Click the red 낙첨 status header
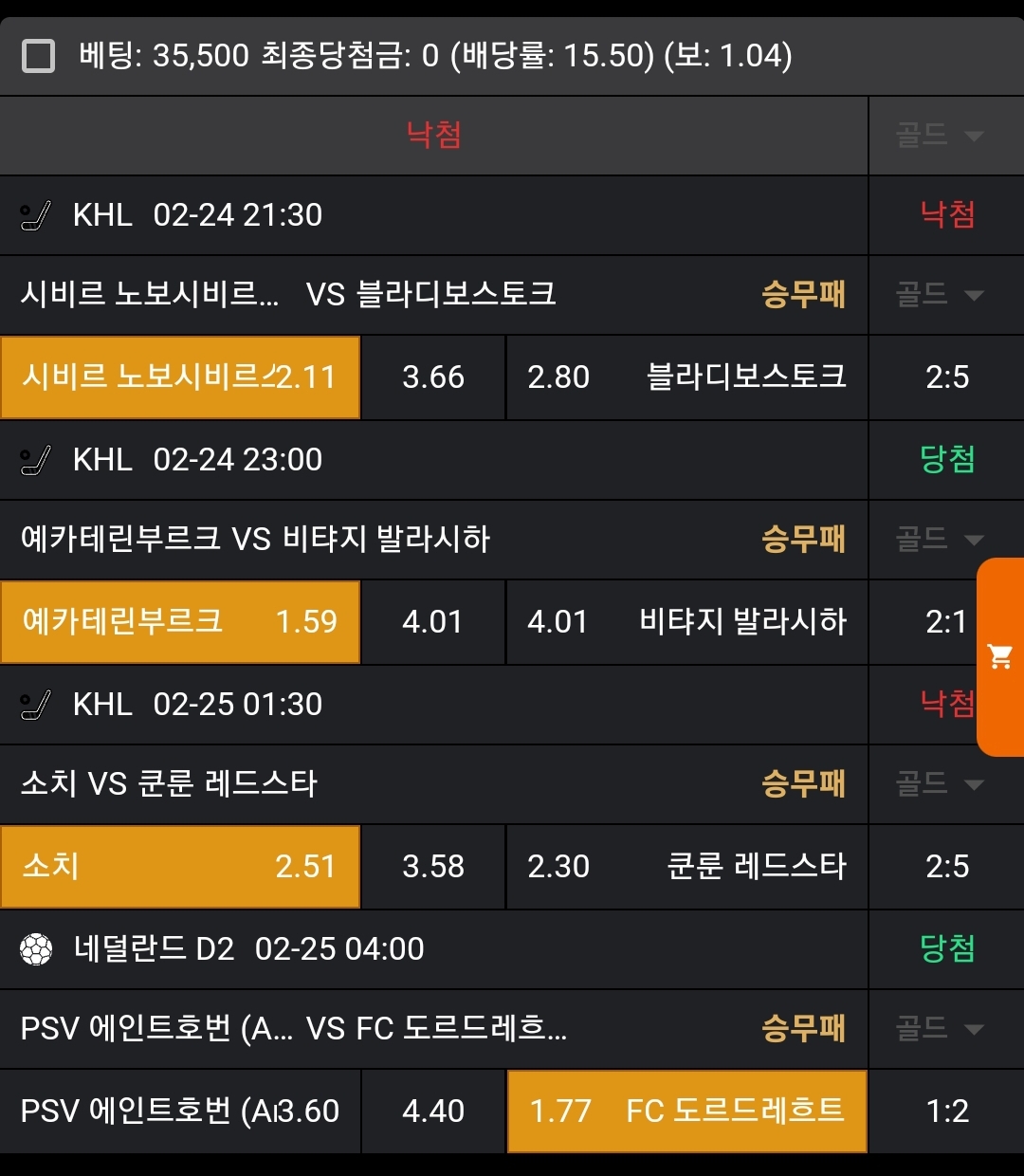This screenshot has height=1176, width=1024. coord(433,136)
